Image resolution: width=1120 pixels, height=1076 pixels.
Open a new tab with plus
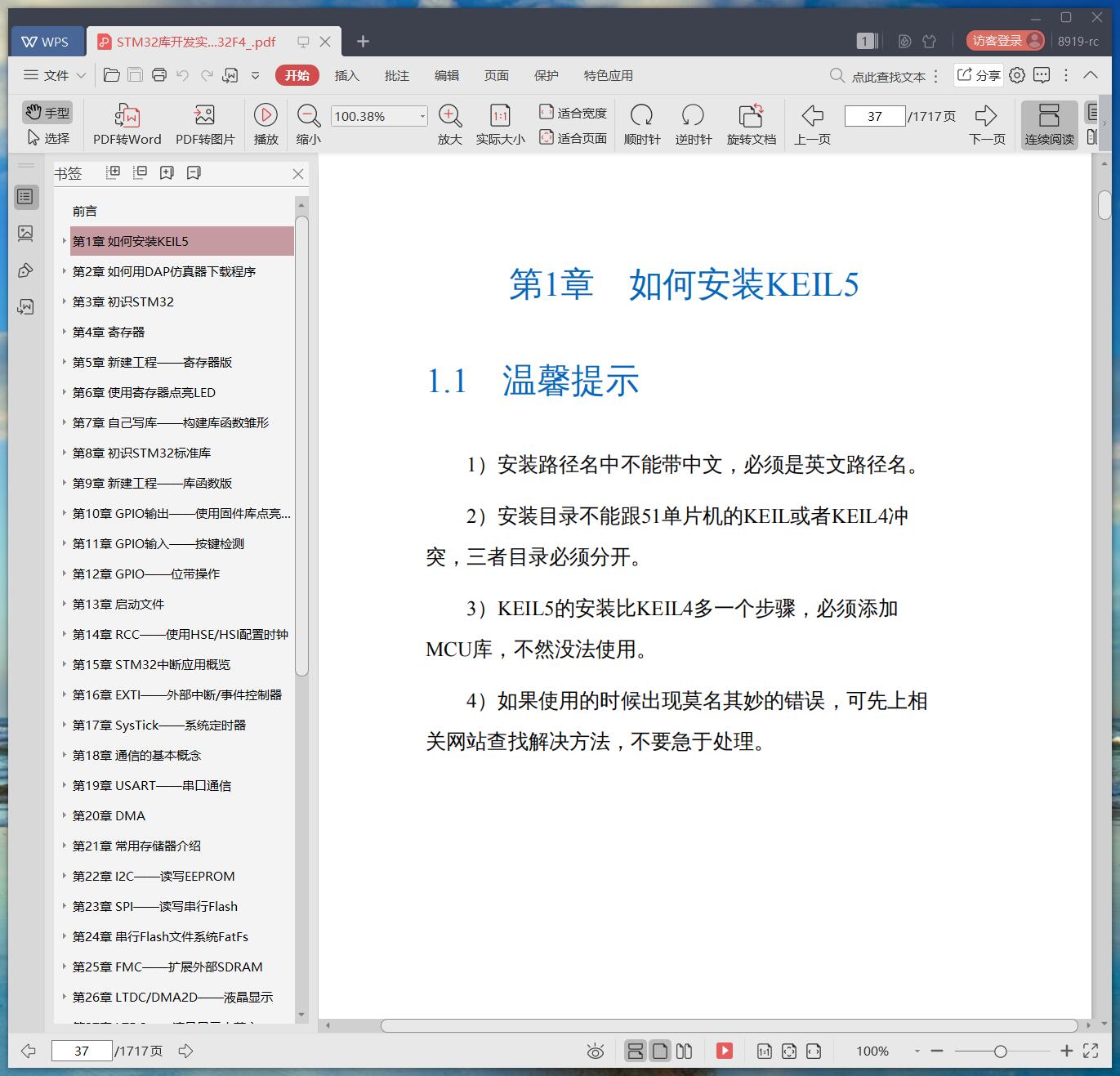tap(364, 41)
